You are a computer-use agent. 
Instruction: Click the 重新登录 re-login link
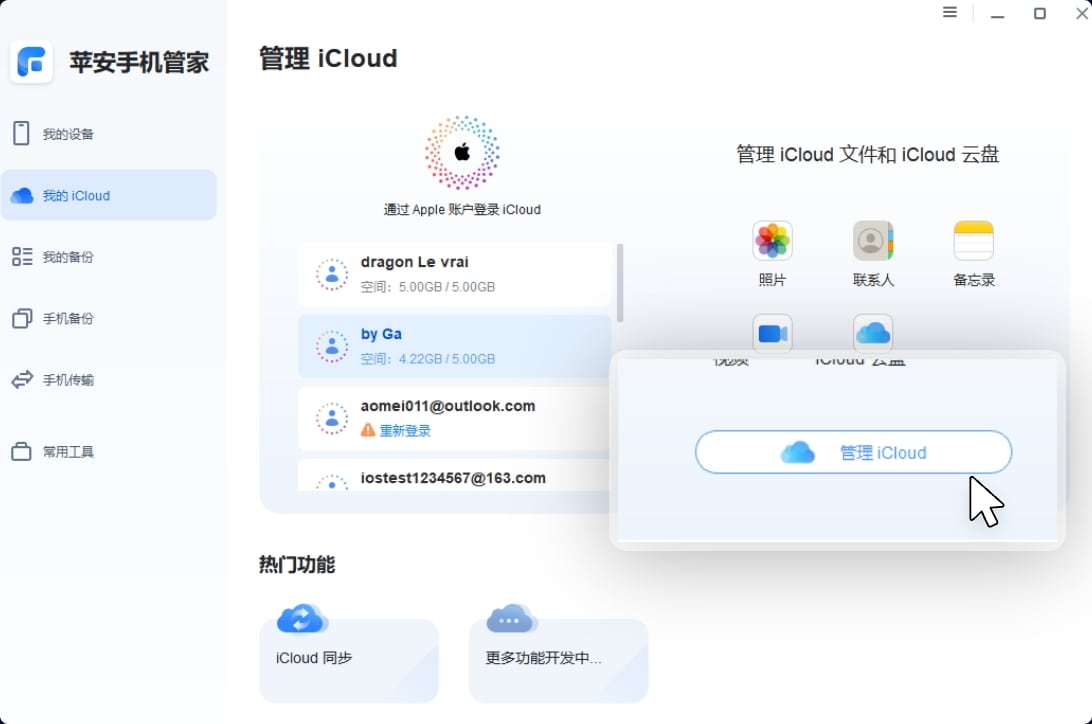click(x=405, y=430)
